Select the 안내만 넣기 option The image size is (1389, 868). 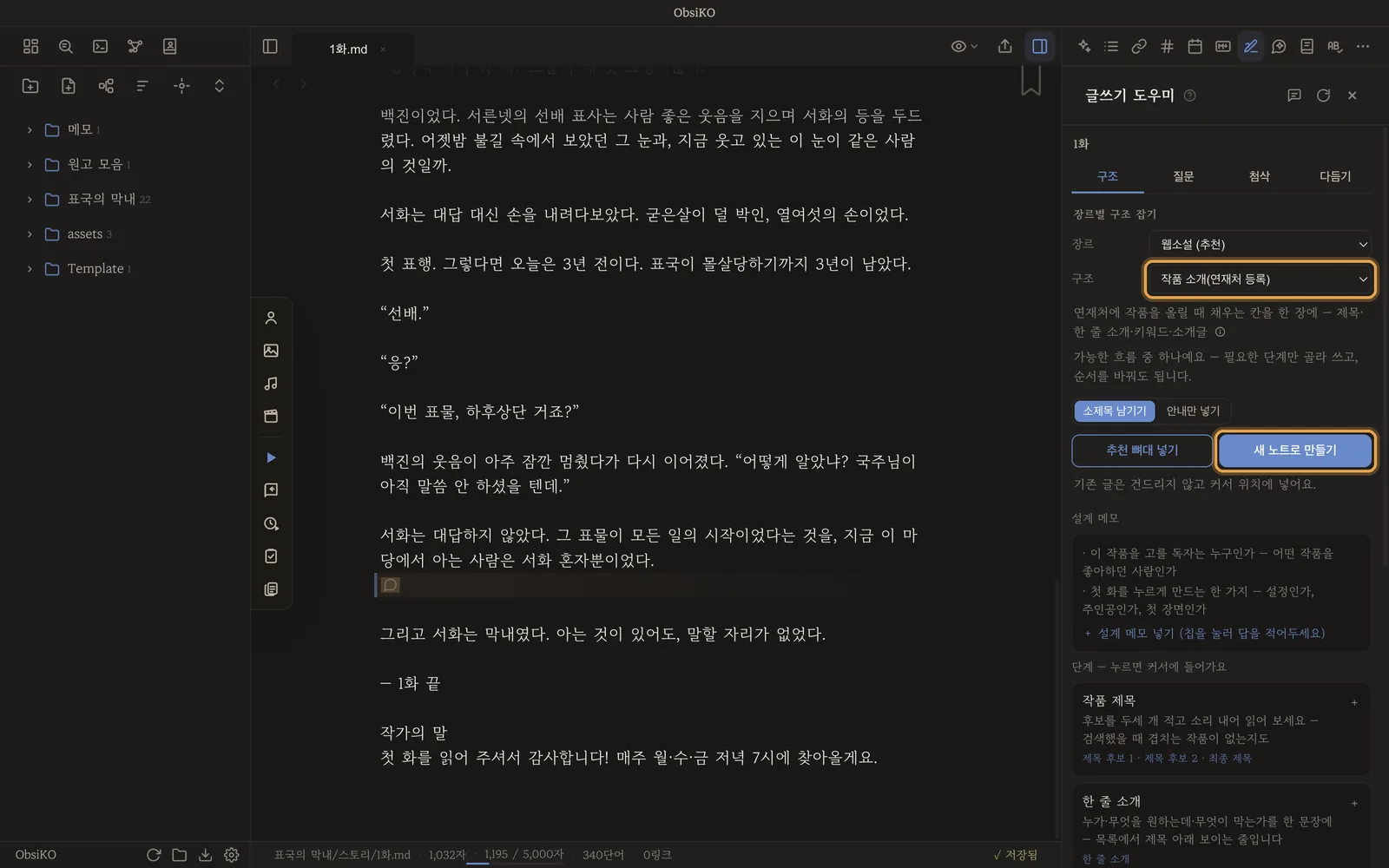(x=1193, y=411)
